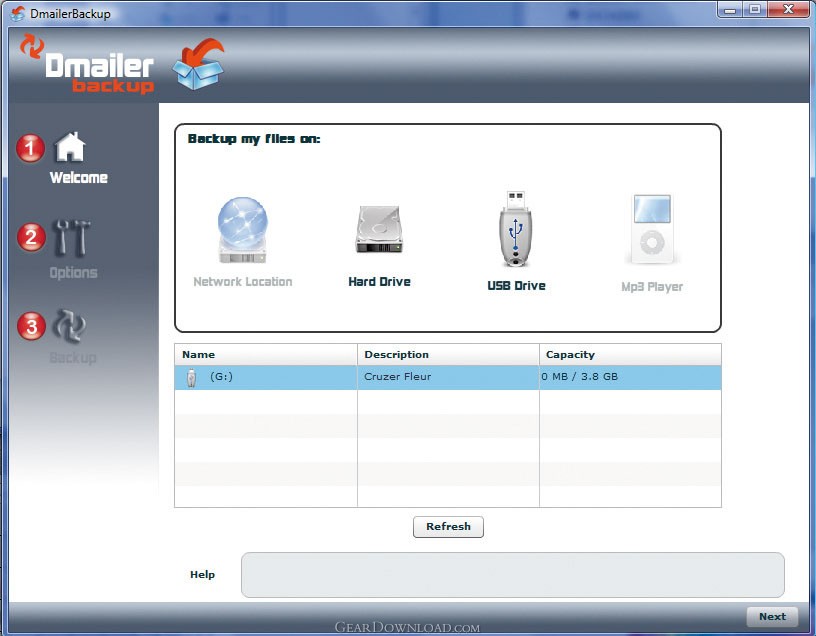816x636 pixels.
Task: Click the DmailerBackup title bar app icon
Action: 17,14
